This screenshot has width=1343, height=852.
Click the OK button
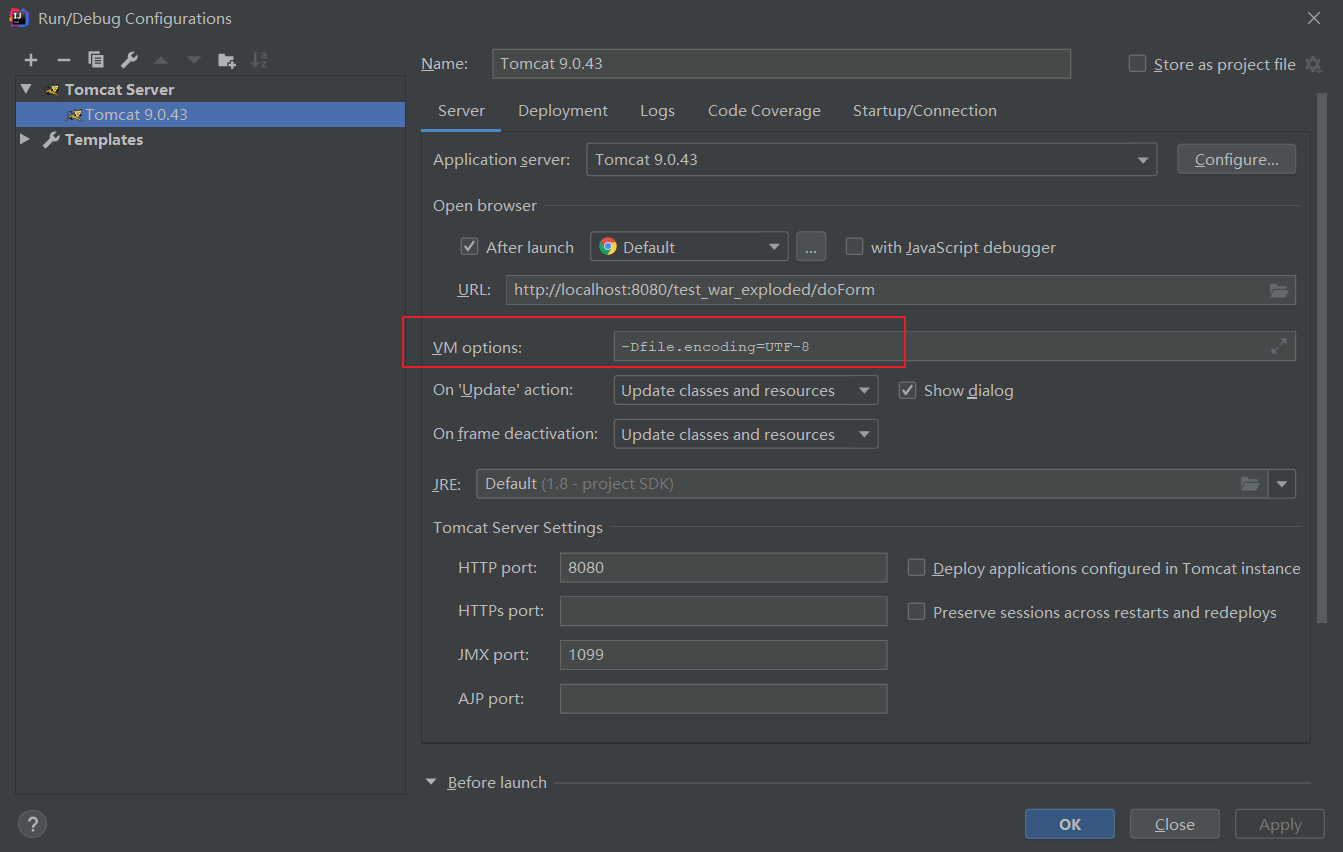coord(1070,824)
